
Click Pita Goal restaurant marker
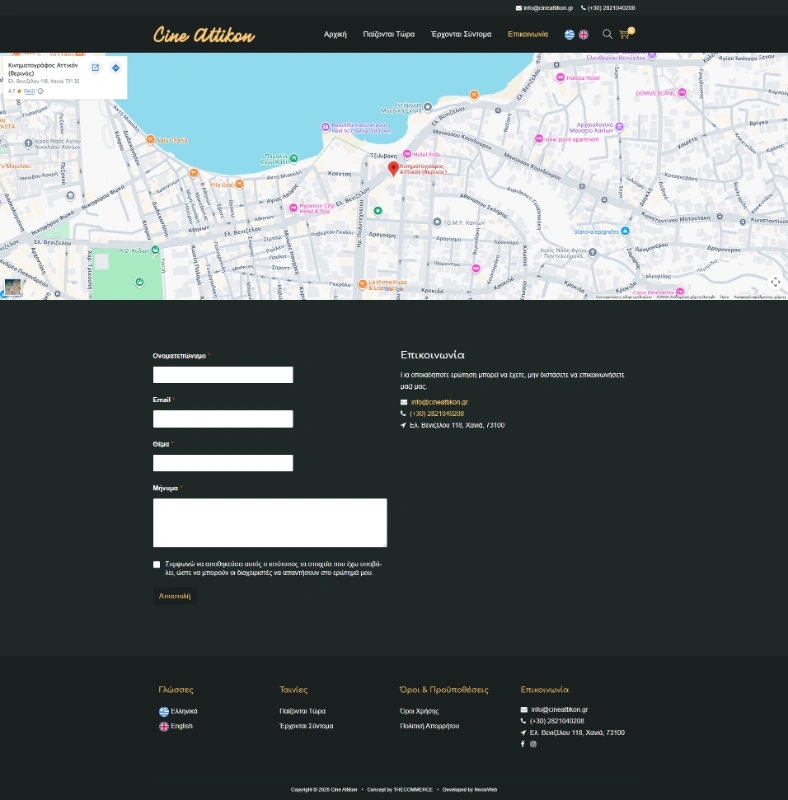point(239,184)
